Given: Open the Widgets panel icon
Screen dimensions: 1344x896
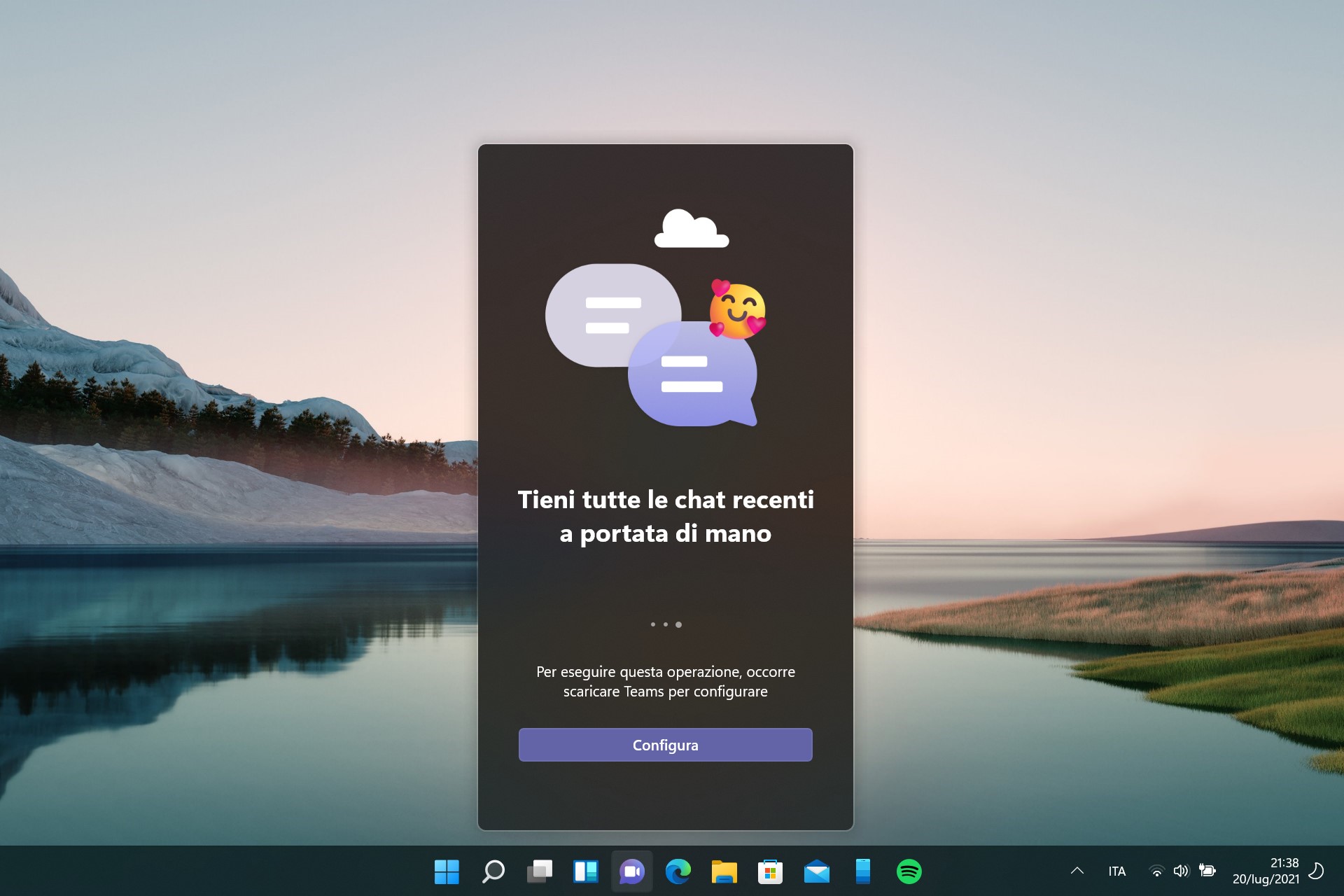Looking at the screenshot, I should [x=585, y=871].
